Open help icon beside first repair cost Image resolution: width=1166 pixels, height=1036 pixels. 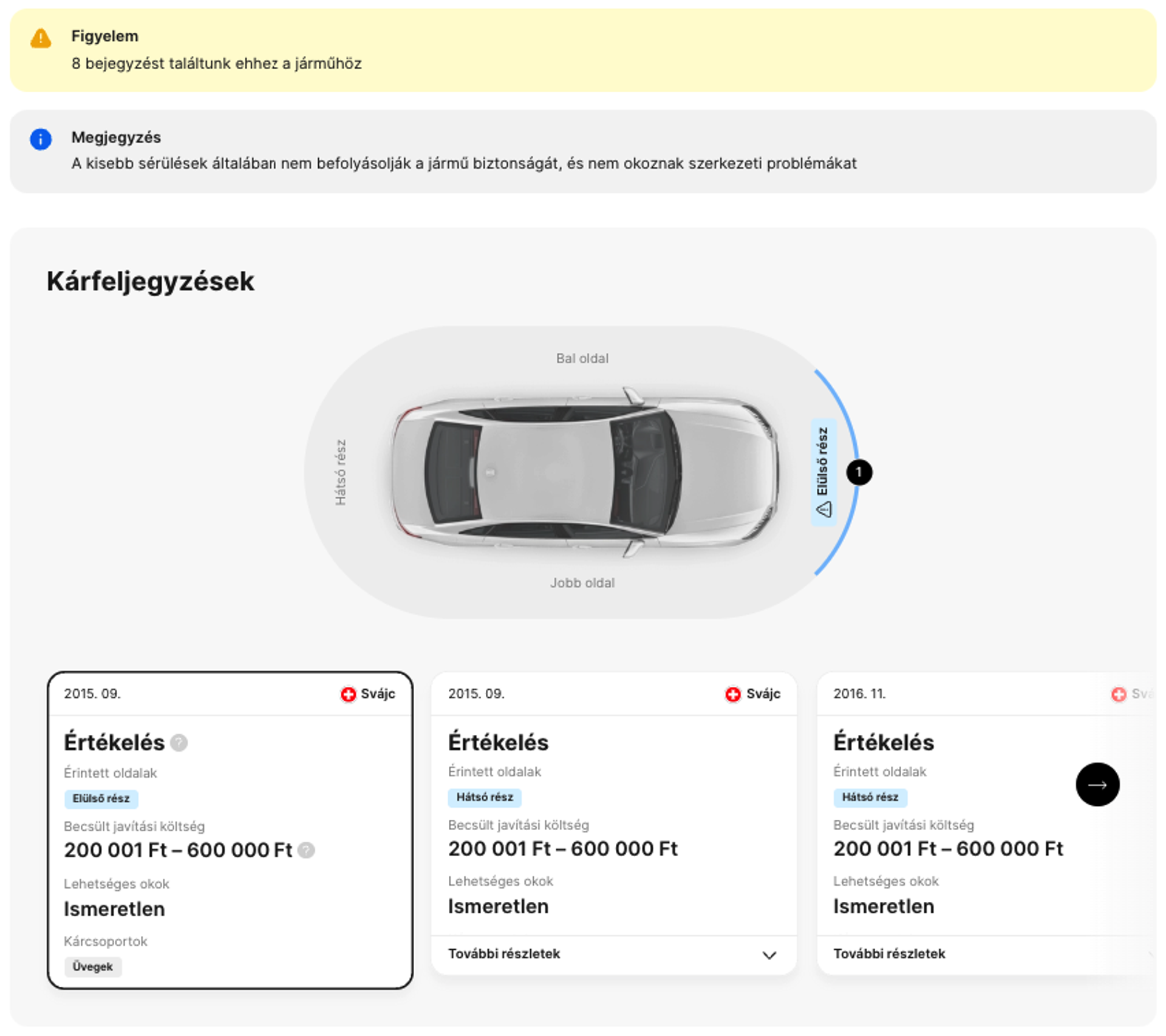[307, 850]
